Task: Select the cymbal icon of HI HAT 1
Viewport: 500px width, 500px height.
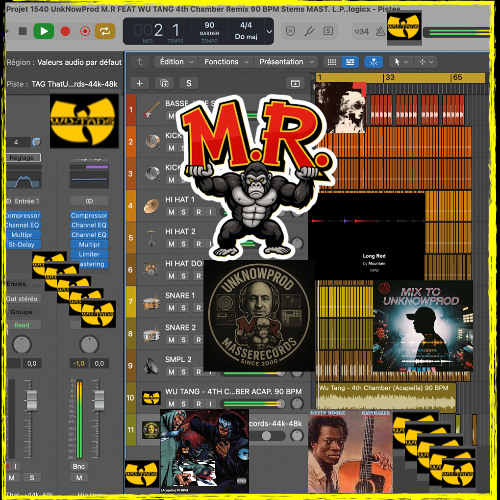Action: click(x=151, y=206)
